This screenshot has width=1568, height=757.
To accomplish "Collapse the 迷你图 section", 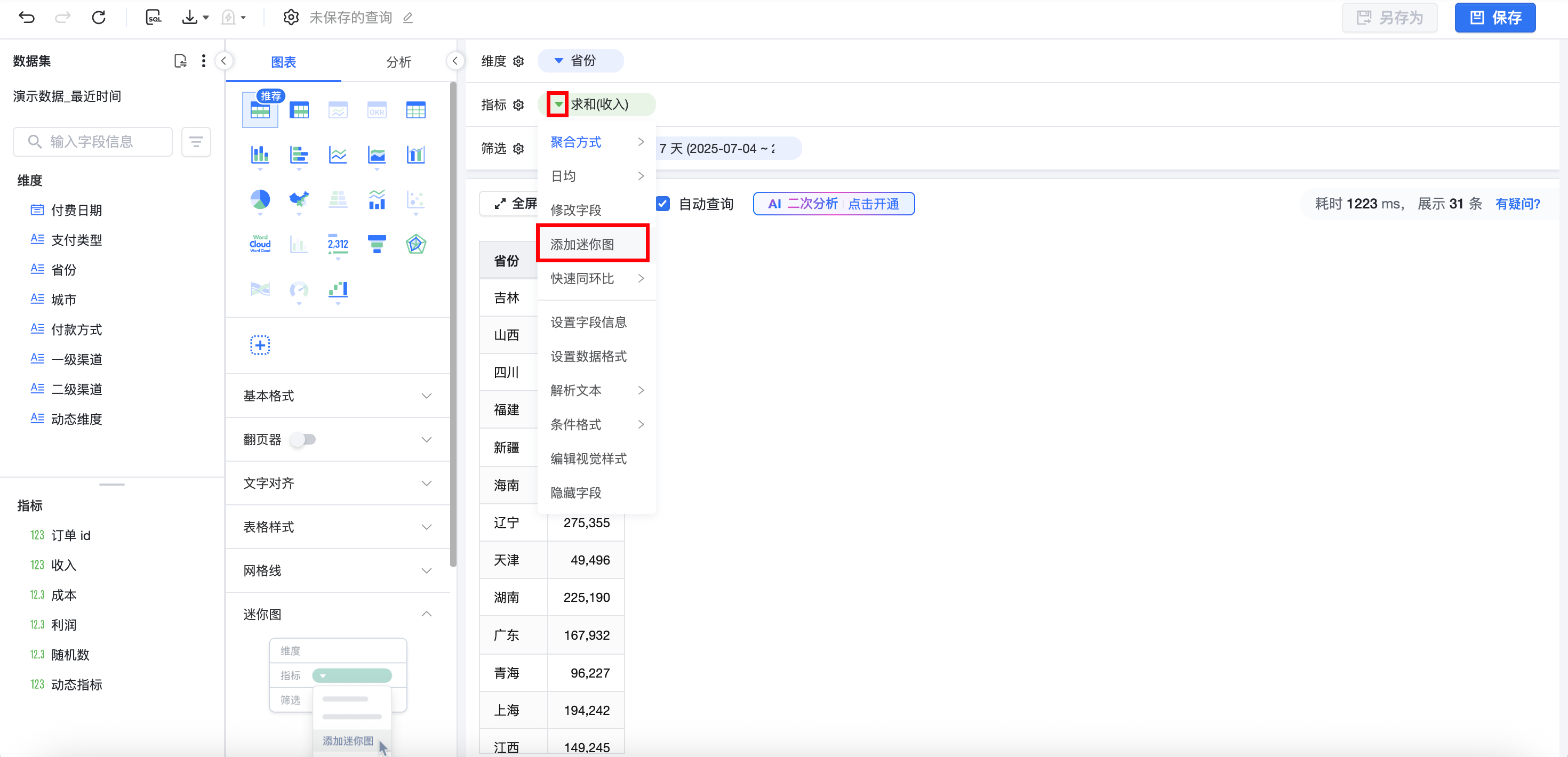I will pyautogui.click(x=426, y=614).
